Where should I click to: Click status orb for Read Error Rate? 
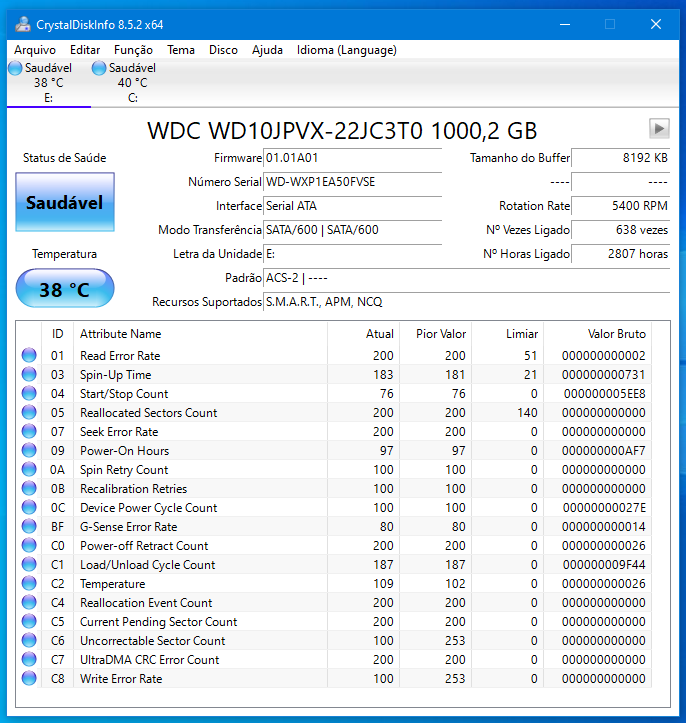(x=29, y=356)
